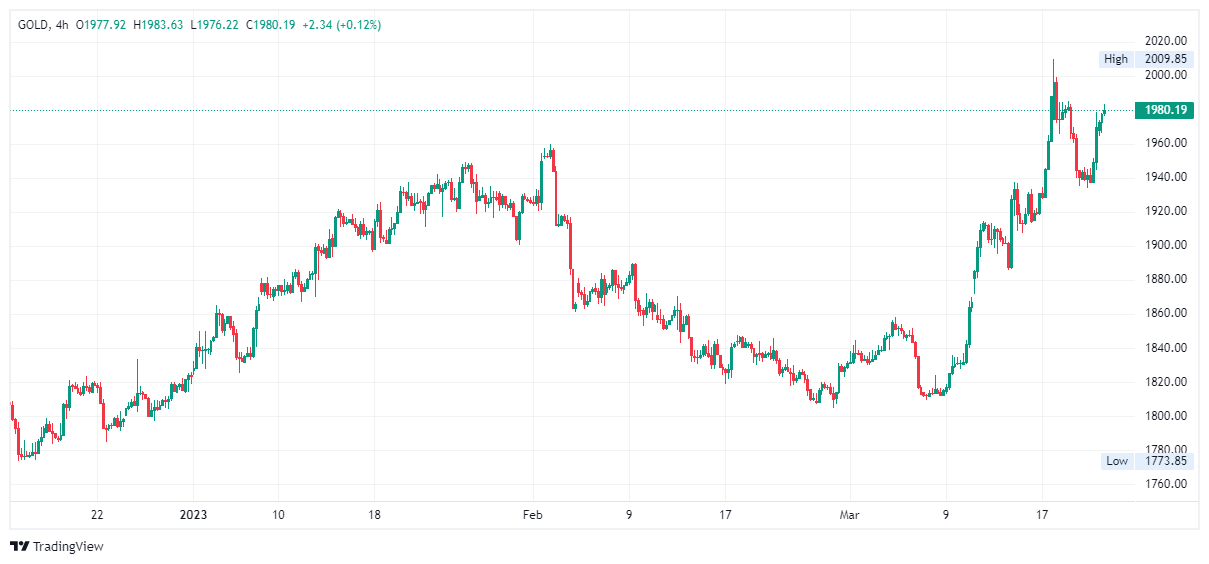Click the GOLD symbol title
1209x564 pixels.
tap(33, 24)
